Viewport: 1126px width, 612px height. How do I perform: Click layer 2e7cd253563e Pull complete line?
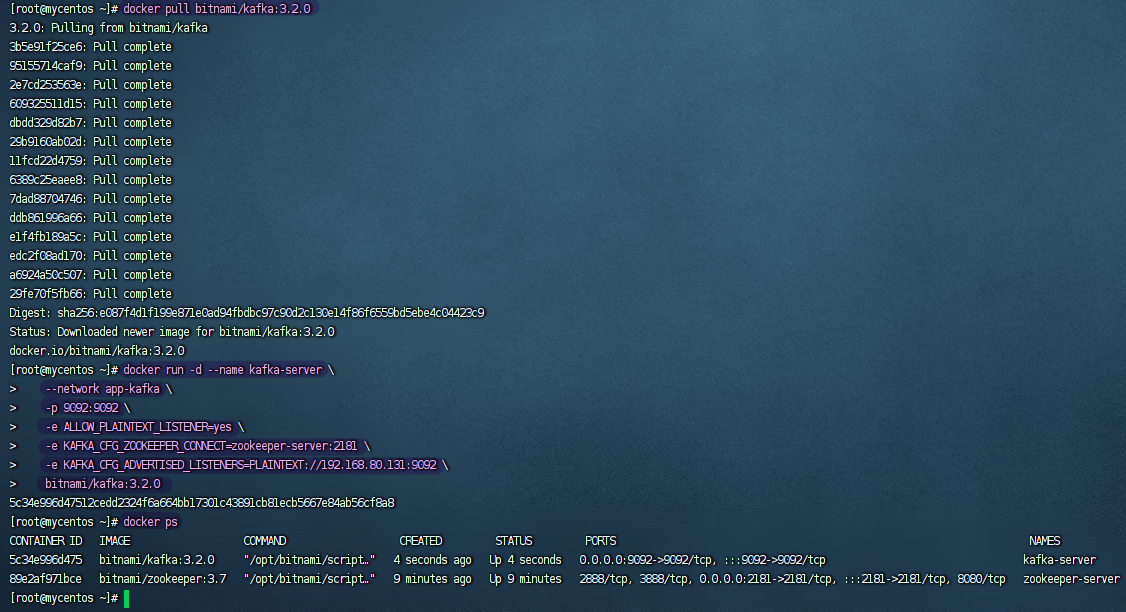click(90, 85)
